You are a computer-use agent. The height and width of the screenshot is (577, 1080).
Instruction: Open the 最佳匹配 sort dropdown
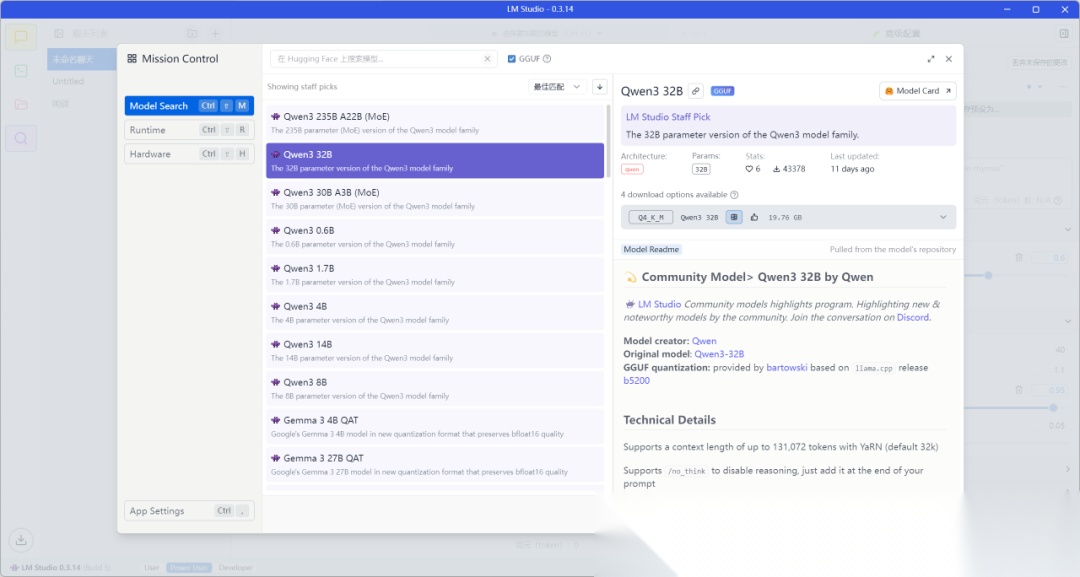[x=558, y=87]
